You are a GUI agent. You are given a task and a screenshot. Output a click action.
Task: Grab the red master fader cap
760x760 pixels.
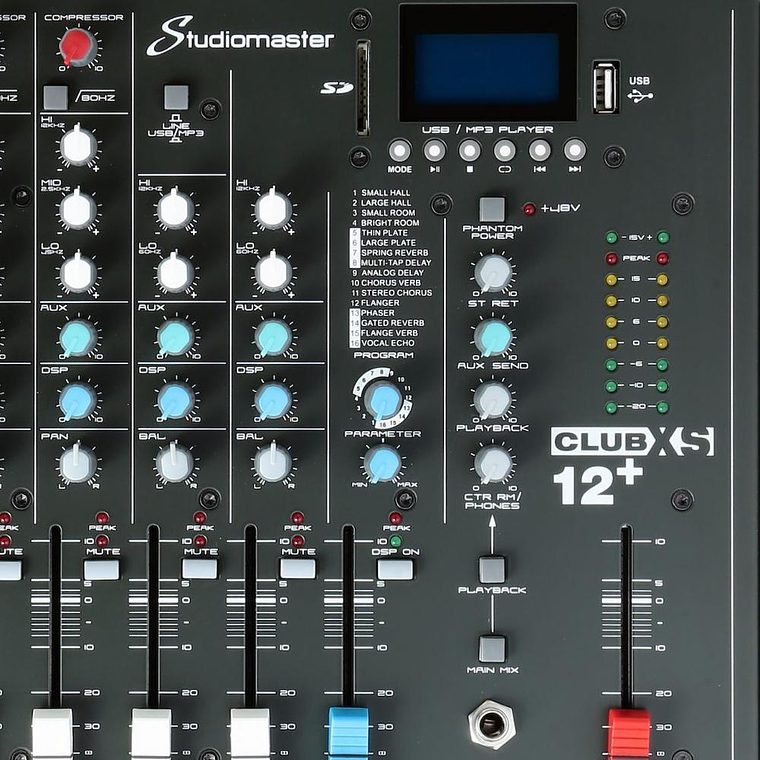tap(629, 733)
